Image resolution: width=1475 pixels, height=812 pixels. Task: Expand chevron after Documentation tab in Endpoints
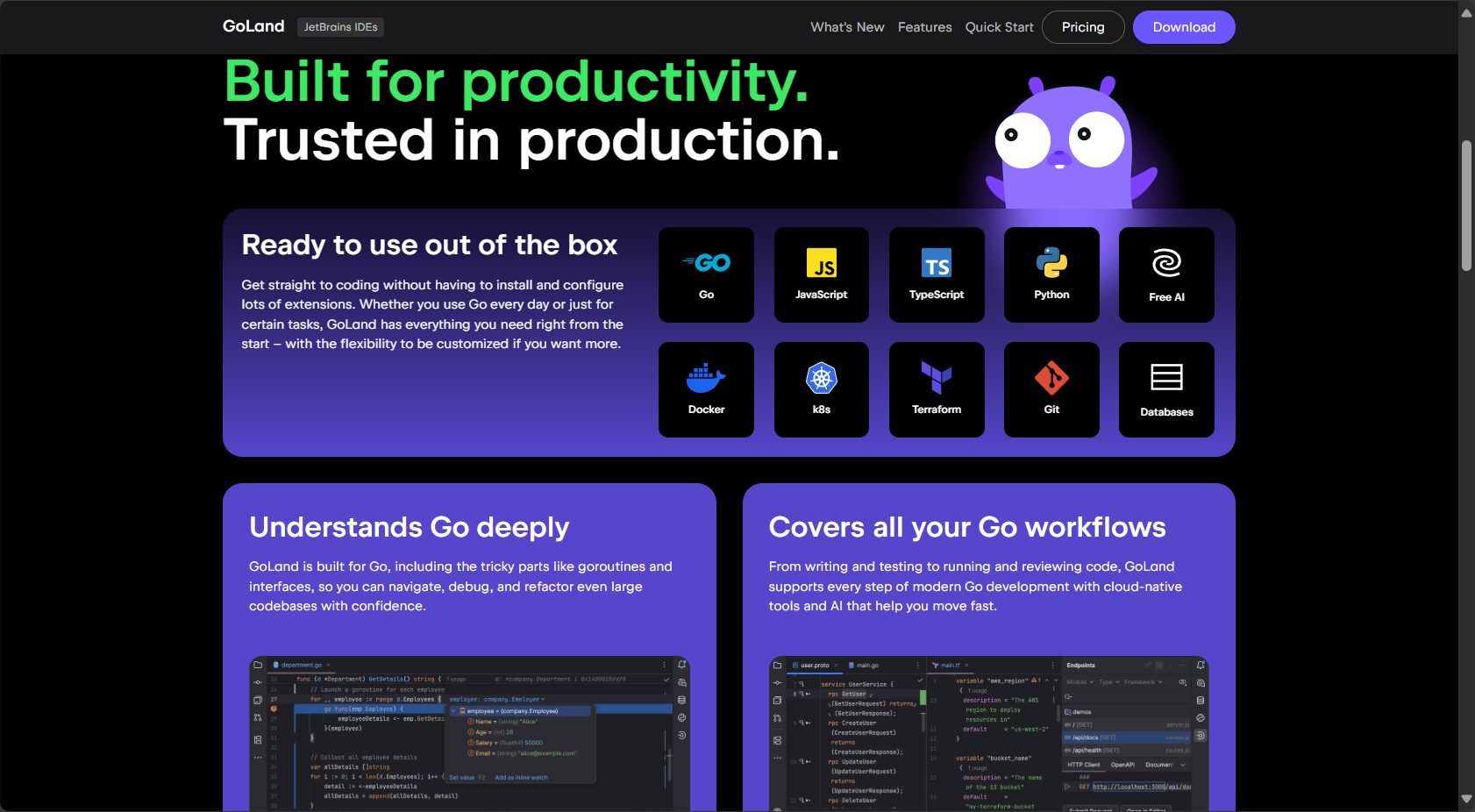[x=1183, y=765]
